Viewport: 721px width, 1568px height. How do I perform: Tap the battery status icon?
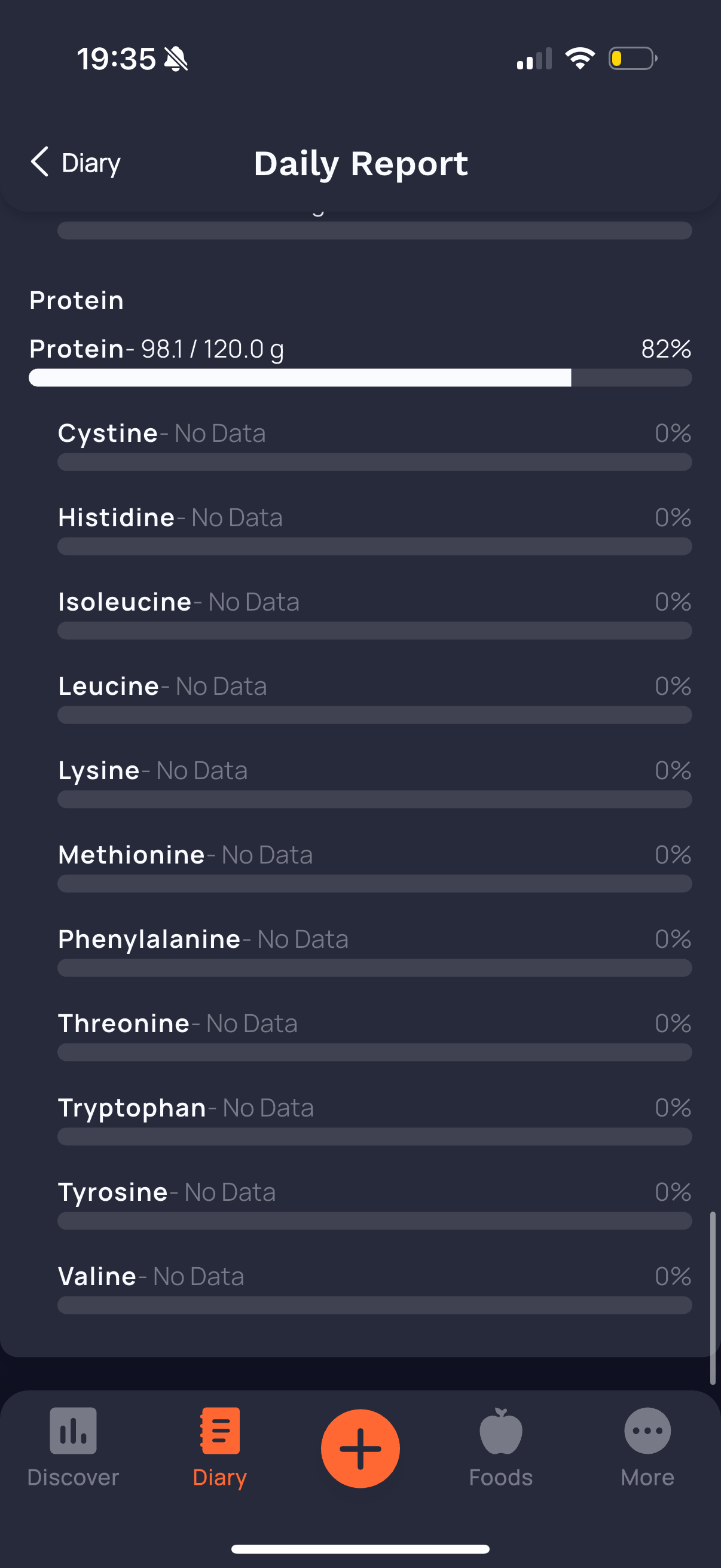click(x=632, y=59)
